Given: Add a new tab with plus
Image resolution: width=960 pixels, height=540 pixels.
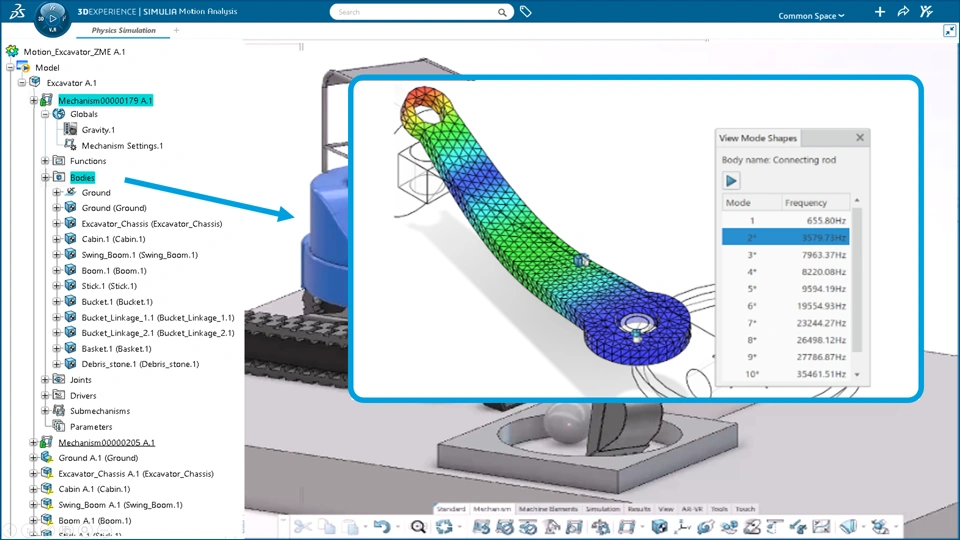Looking at the screenshot, I should [x=176, y=30].
